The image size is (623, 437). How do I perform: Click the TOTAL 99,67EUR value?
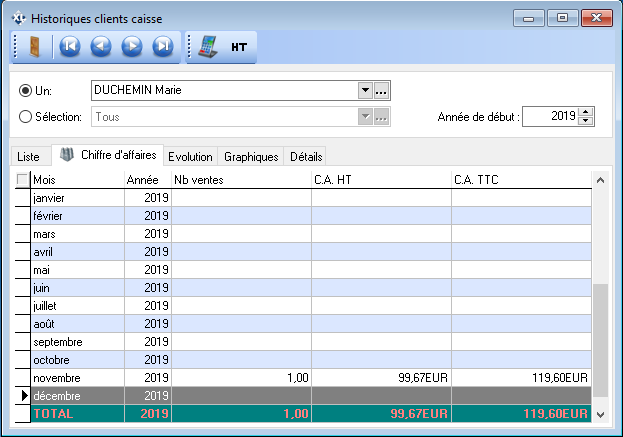pyautogui.click(x=419, y=414)
